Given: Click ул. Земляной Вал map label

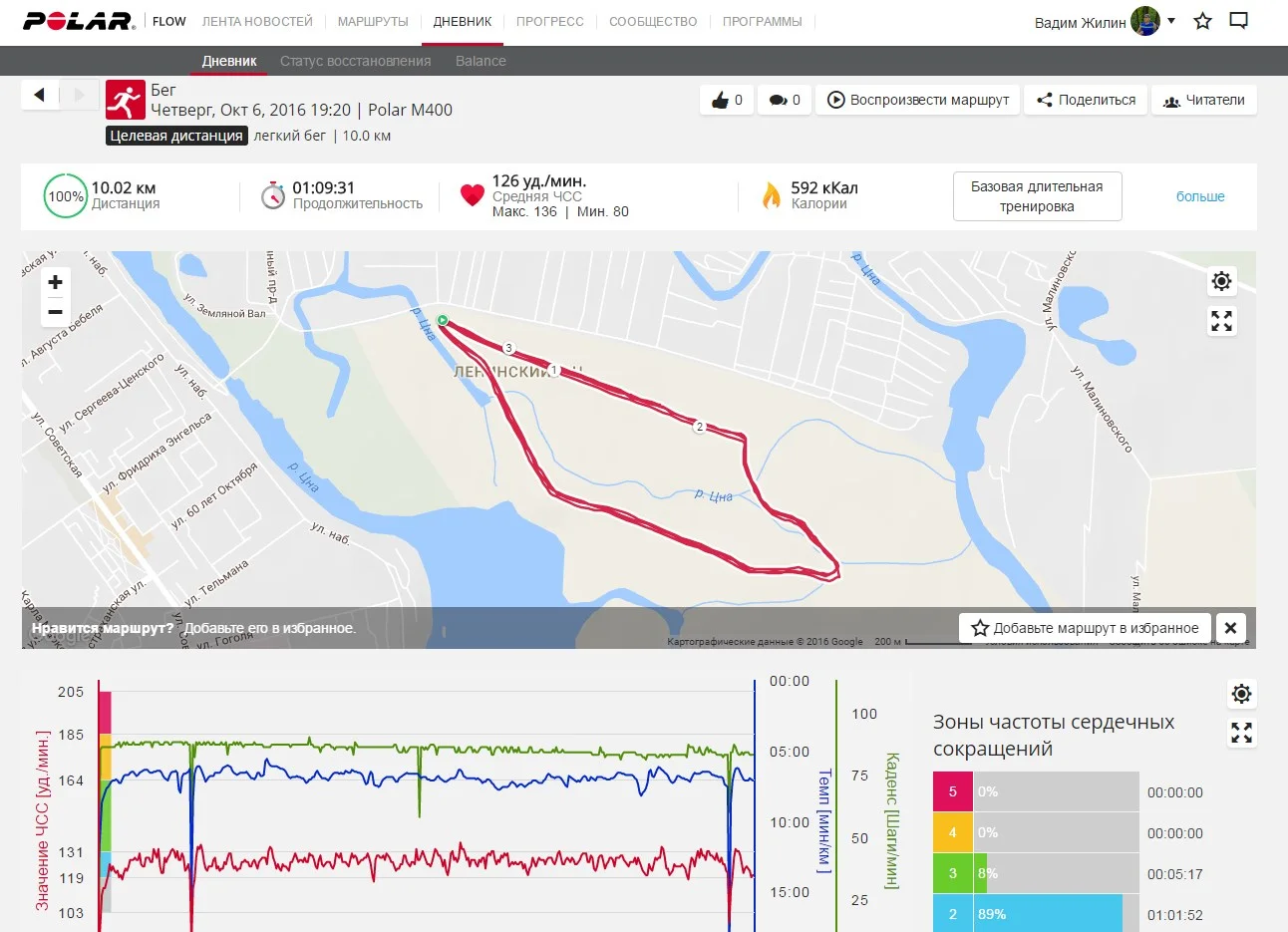Looking at the screenshot, I should tap(225, 306).
